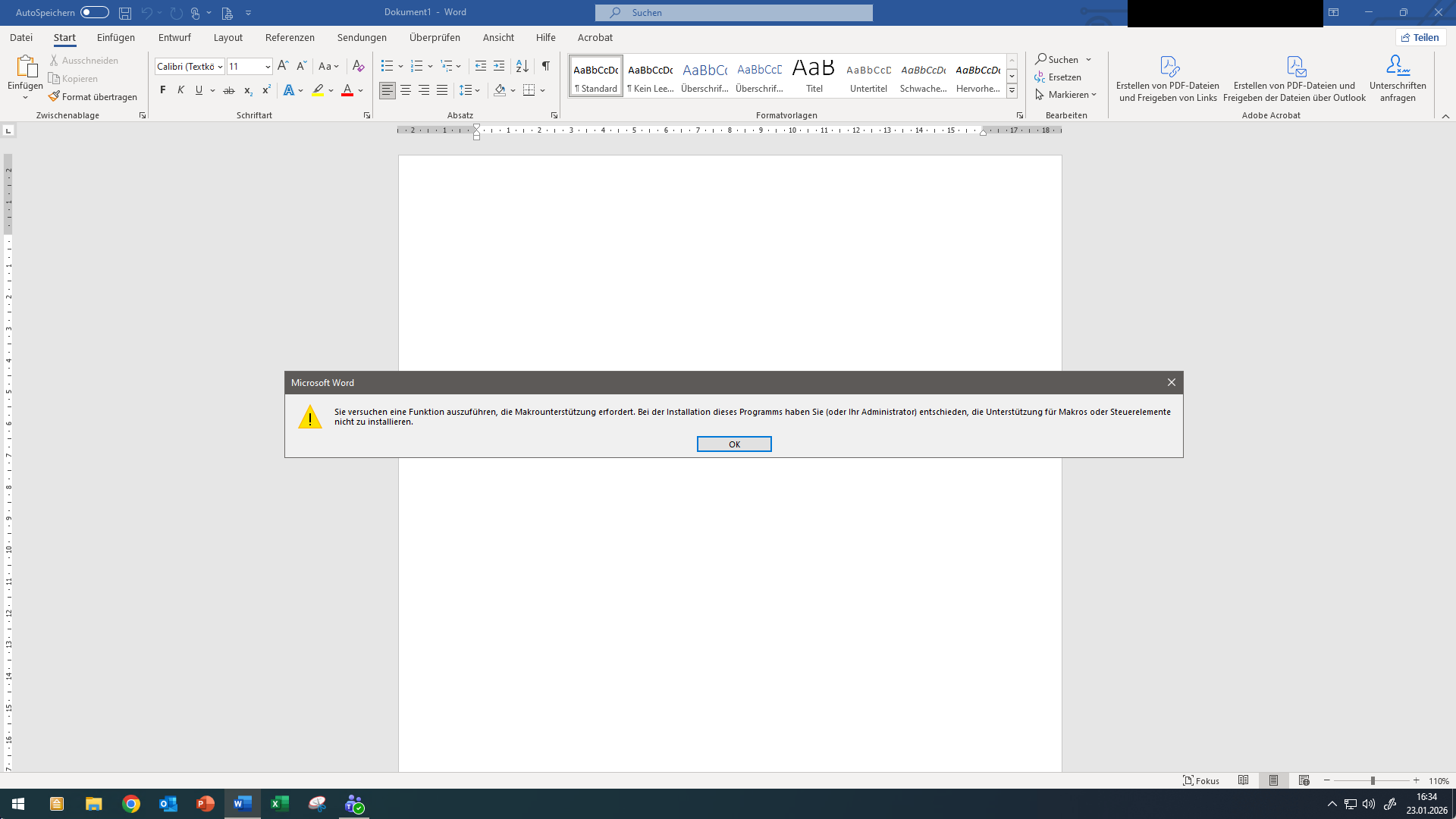The width and height of the screenshot is (1456, 819).
Task: Click the show paragraph marks icon
Action: [x=545, y=66]
